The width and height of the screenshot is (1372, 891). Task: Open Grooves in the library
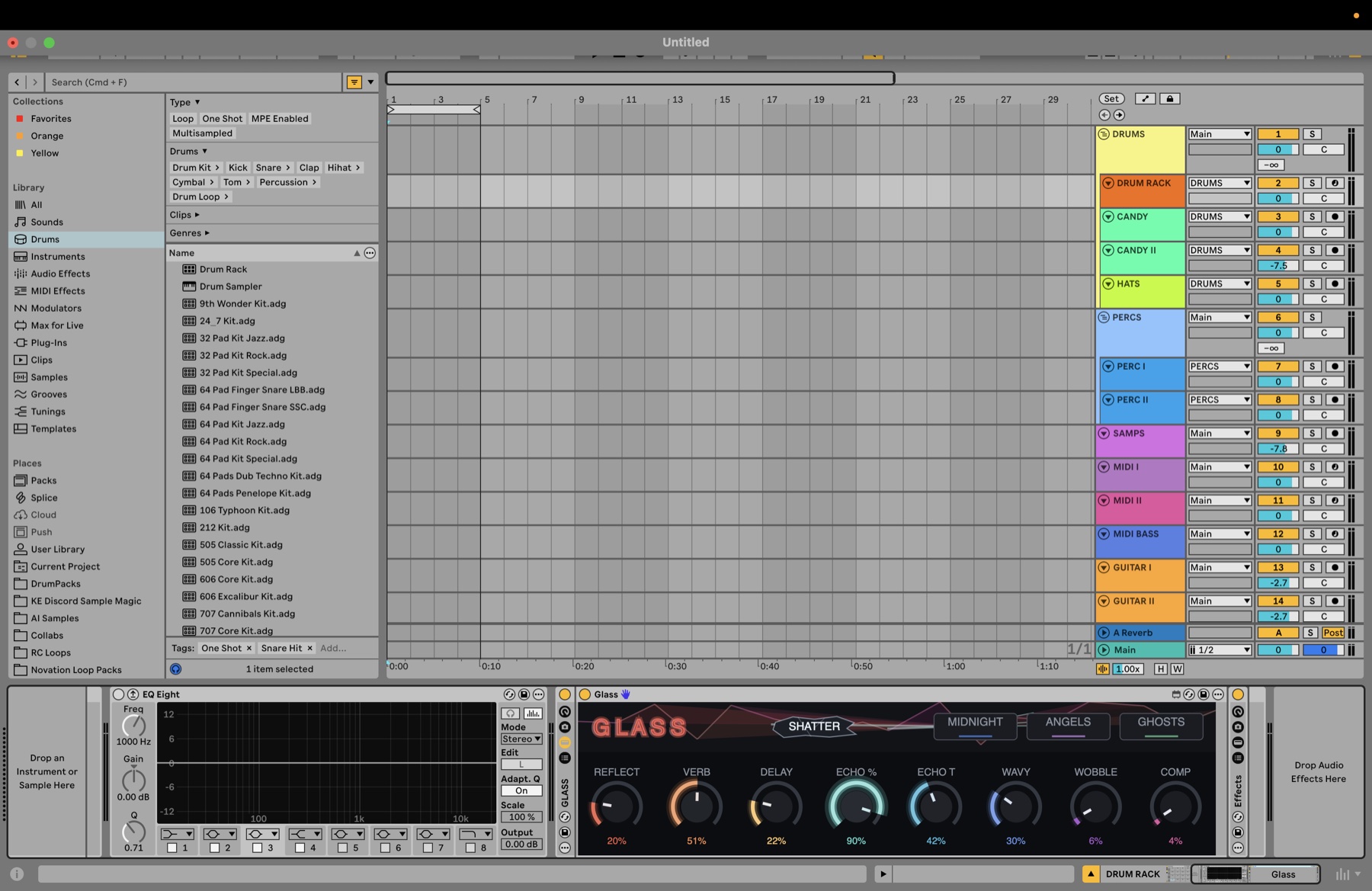tap(49, 394)
